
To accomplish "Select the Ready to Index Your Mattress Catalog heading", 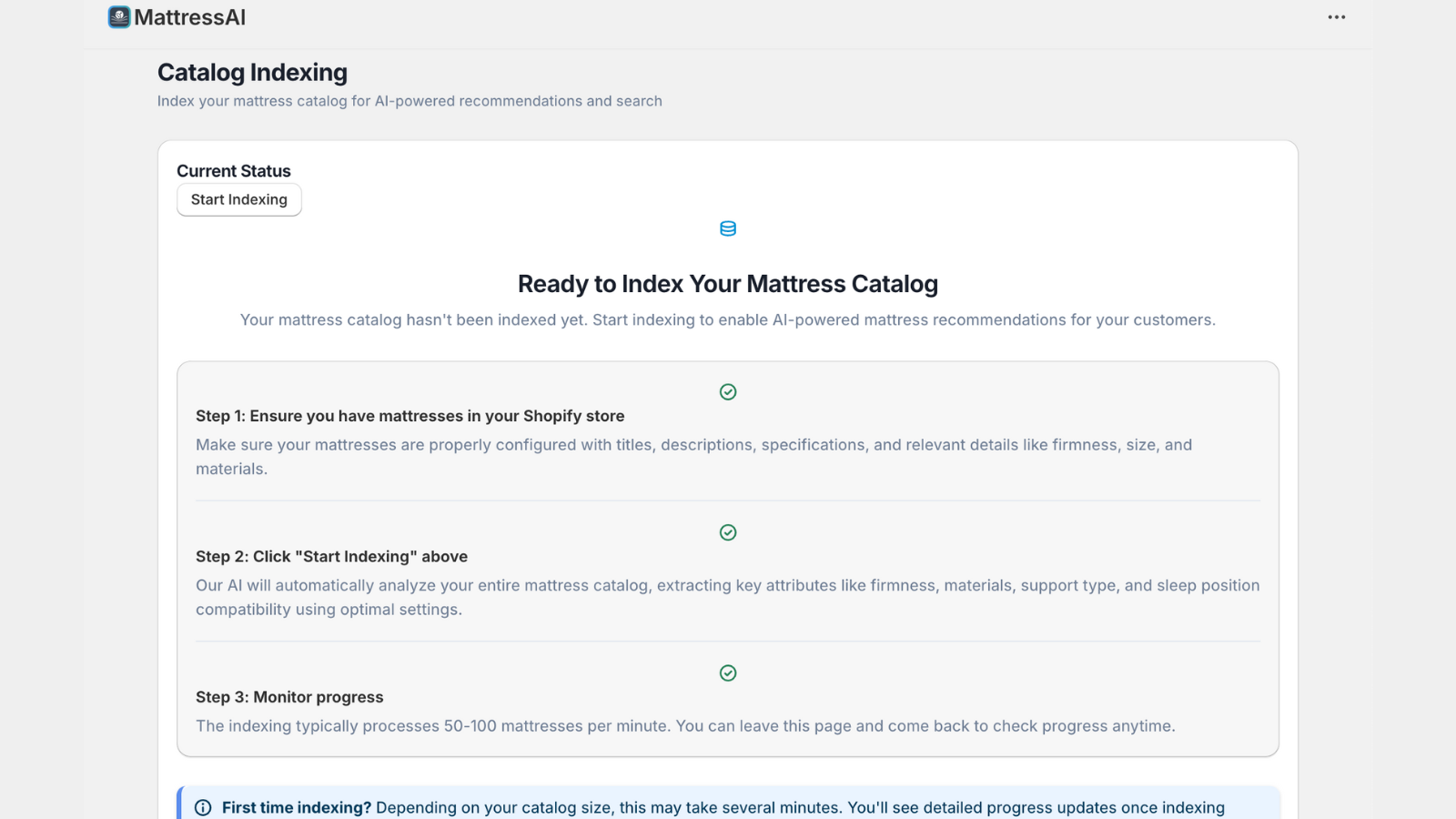I will coord(727,283).
